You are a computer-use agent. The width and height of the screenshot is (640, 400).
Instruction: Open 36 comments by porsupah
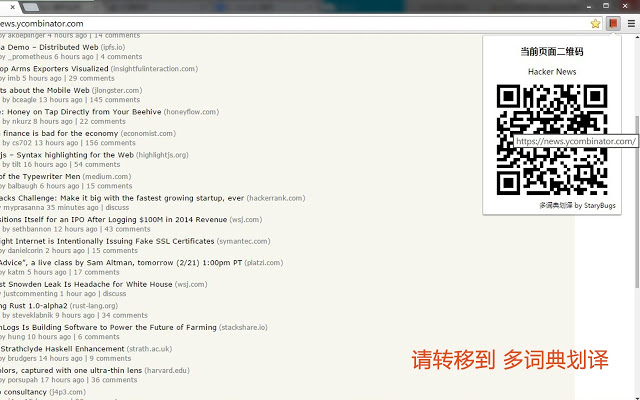(x=114, y=380)
